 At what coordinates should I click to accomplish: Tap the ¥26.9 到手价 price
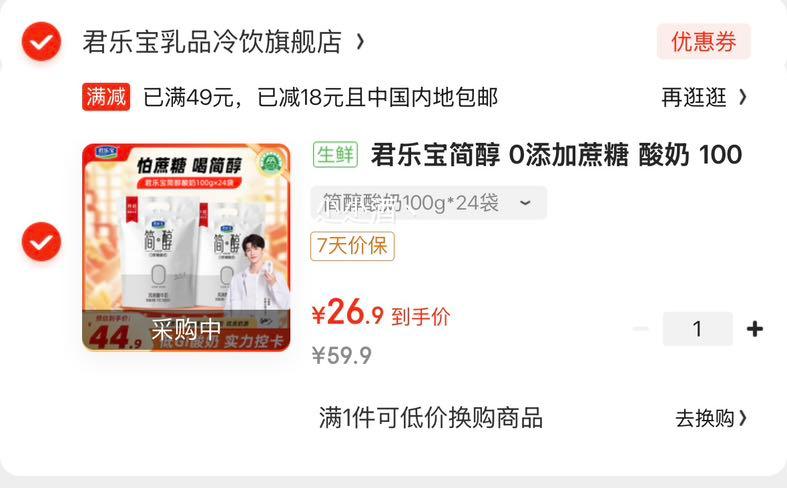point(381,313)
